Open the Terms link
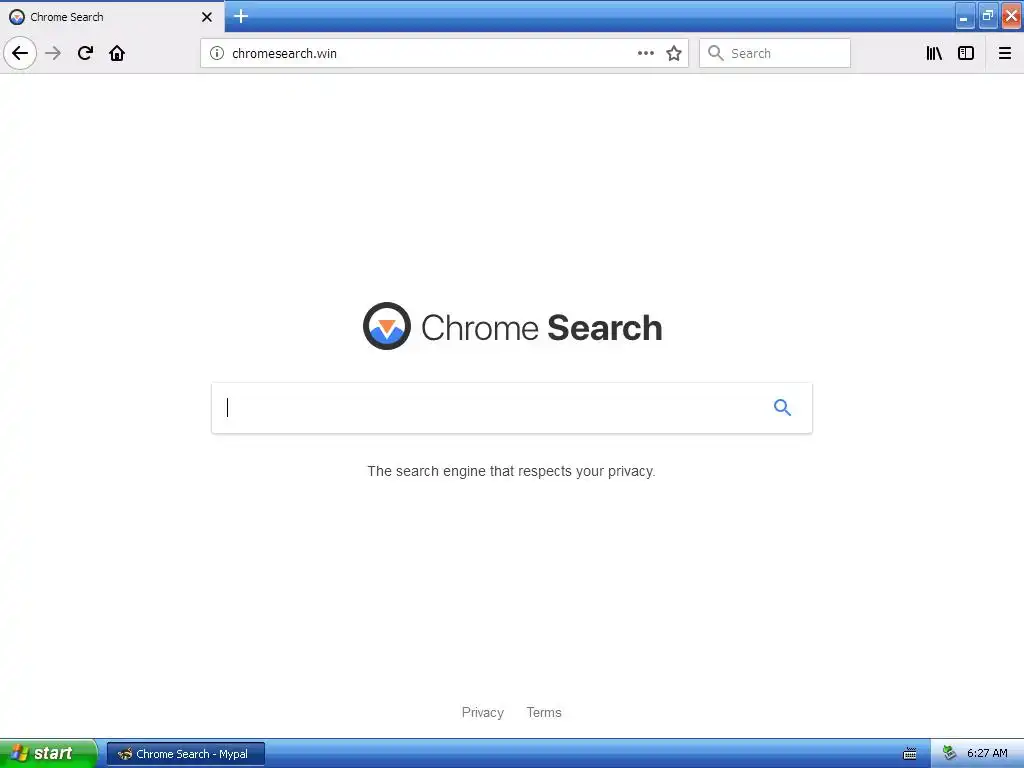This screenshot has width=1024, height=768. tap(544, 712)
